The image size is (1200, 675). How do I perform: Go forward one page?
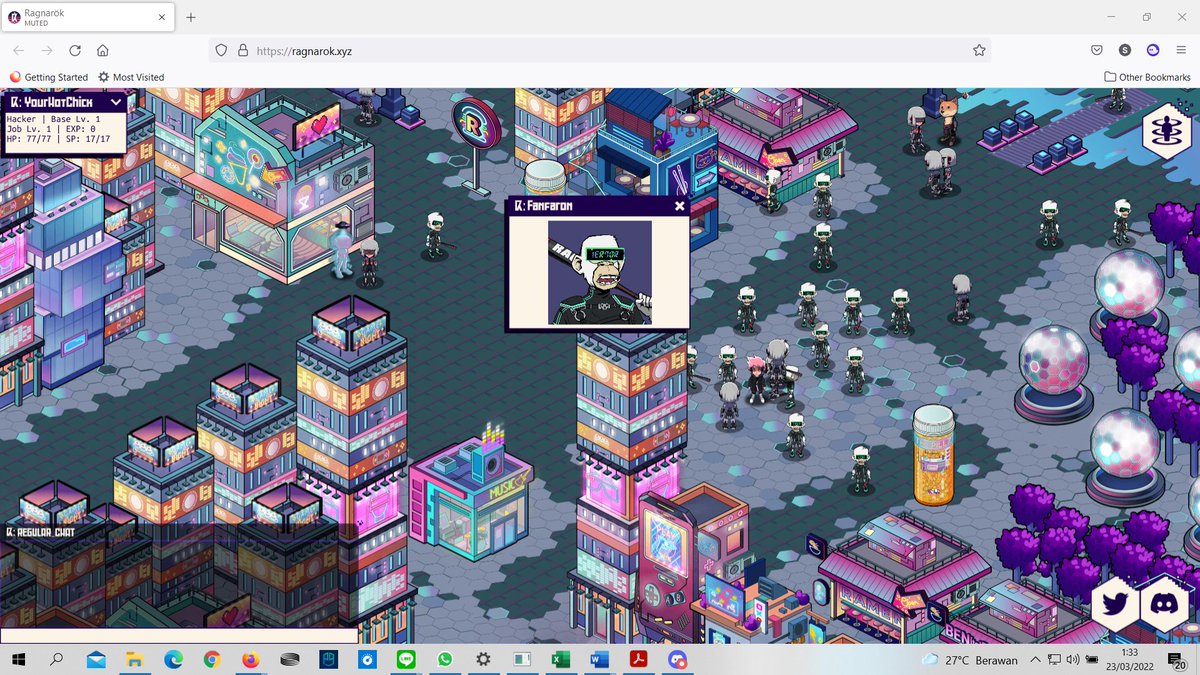point(47,50)
